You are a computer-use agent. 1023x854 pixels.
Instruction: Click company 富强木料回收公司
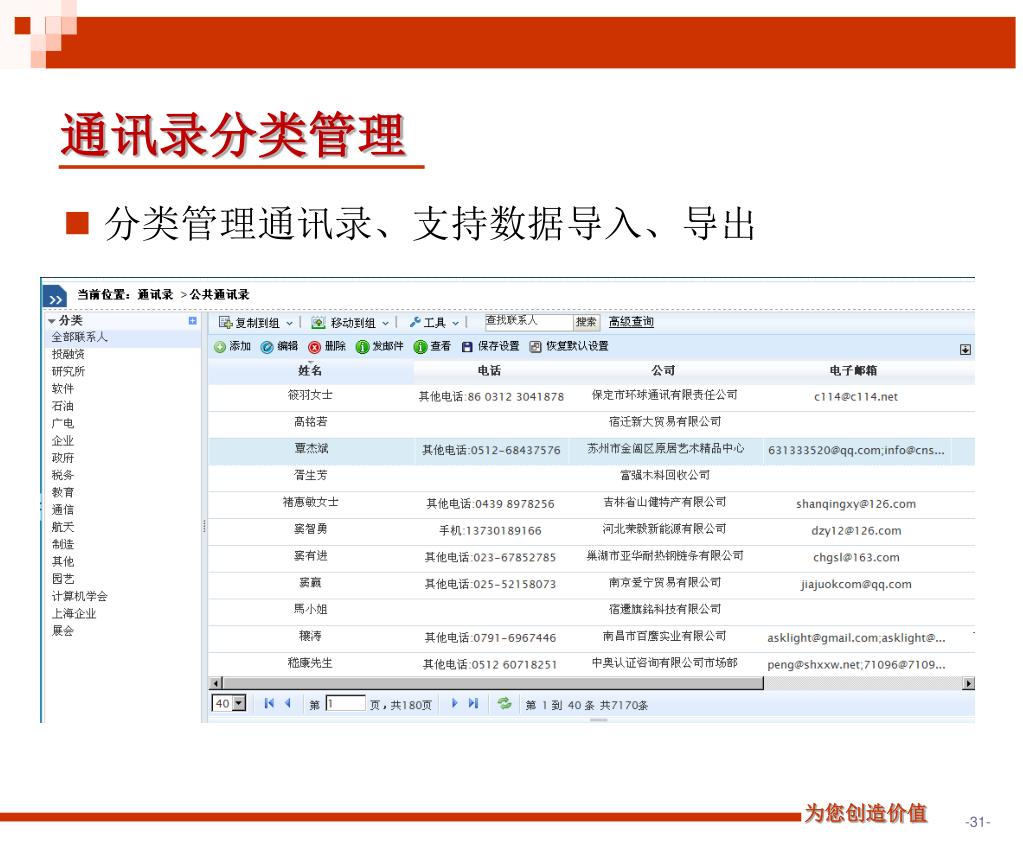point(665,476)
